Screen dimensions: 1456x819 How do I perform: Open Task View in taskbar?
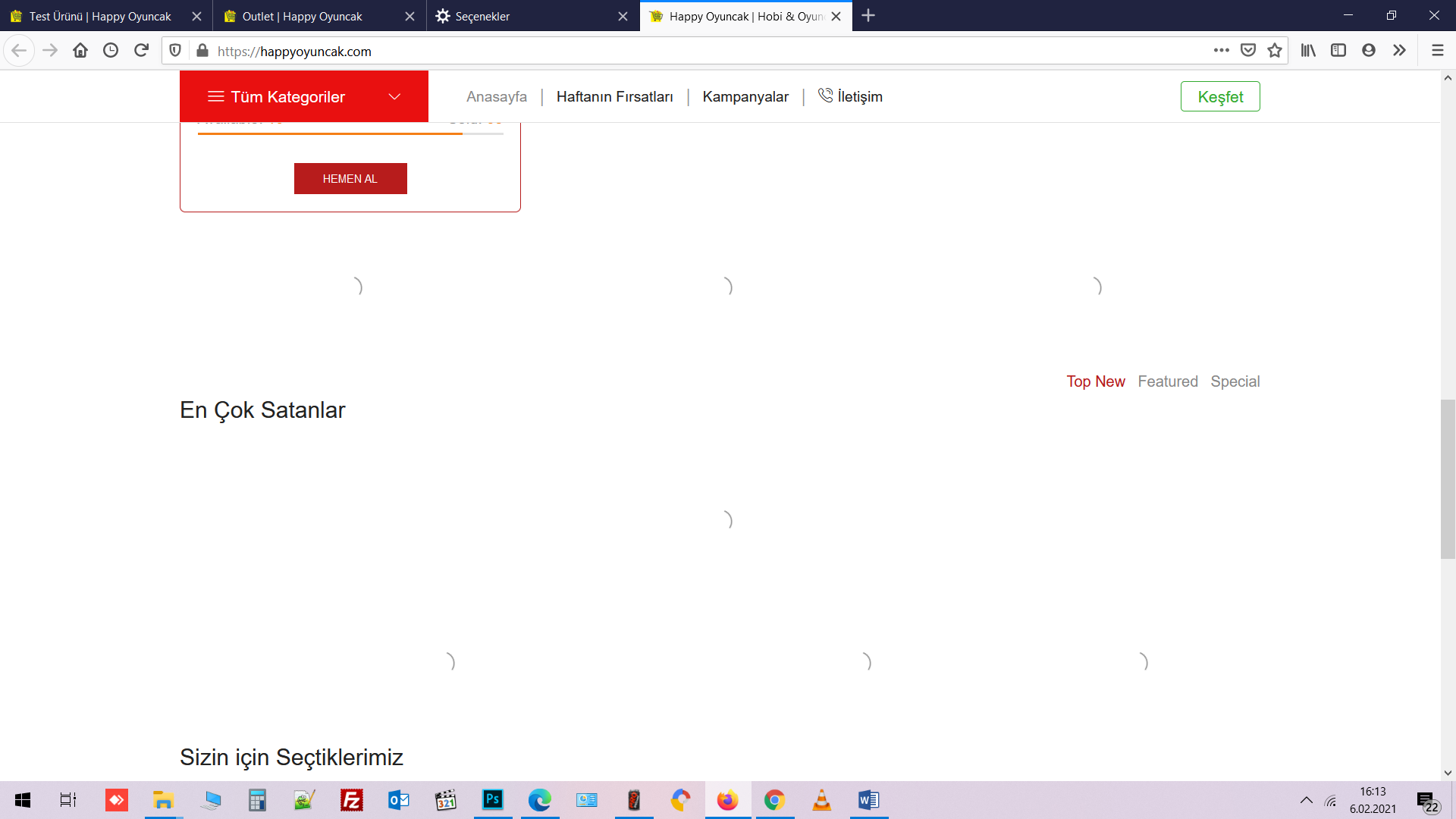click(68, 800)
